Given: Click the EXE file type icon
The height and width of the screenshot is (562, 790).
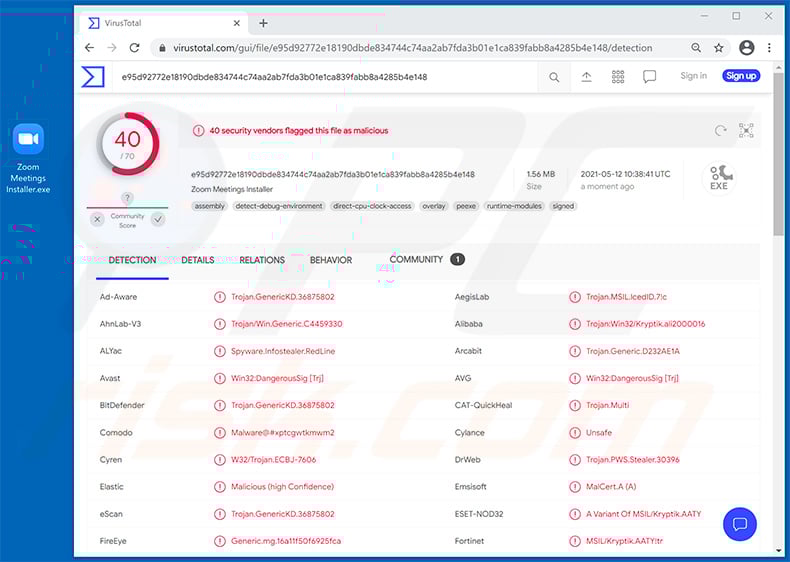Looking at the screenshot, I should 719,177.
